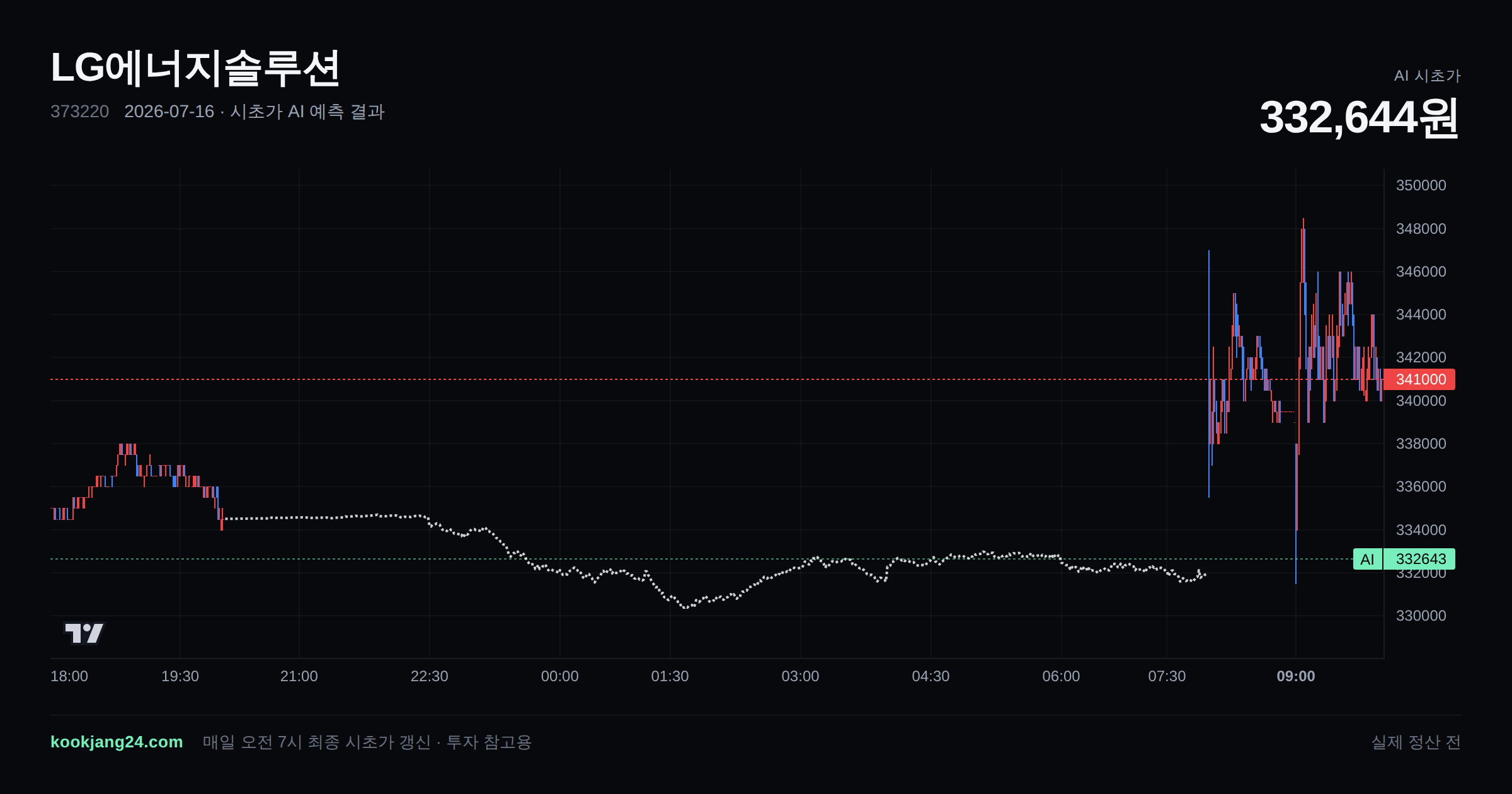Click the 2026-07-16 date subtitle

(169, 112)
